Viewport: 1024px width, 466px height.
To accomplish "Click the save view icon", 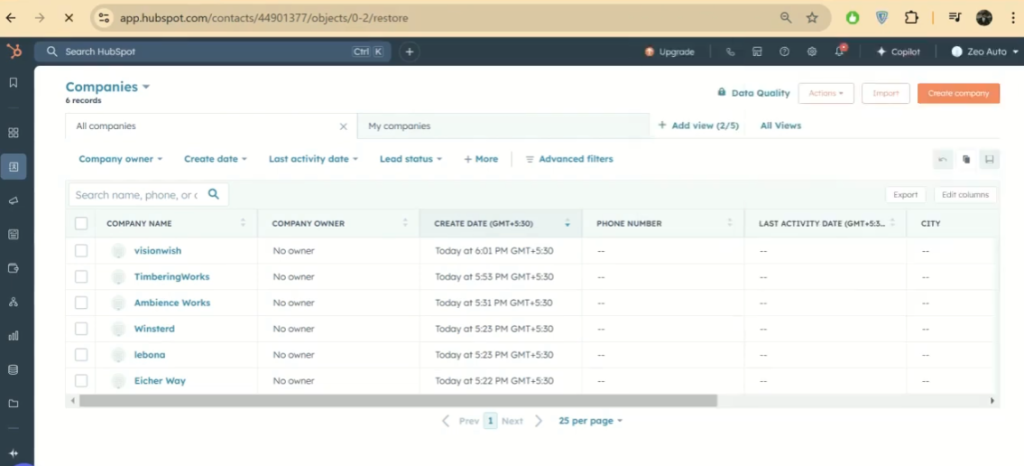I will click(x=989, y=159).
